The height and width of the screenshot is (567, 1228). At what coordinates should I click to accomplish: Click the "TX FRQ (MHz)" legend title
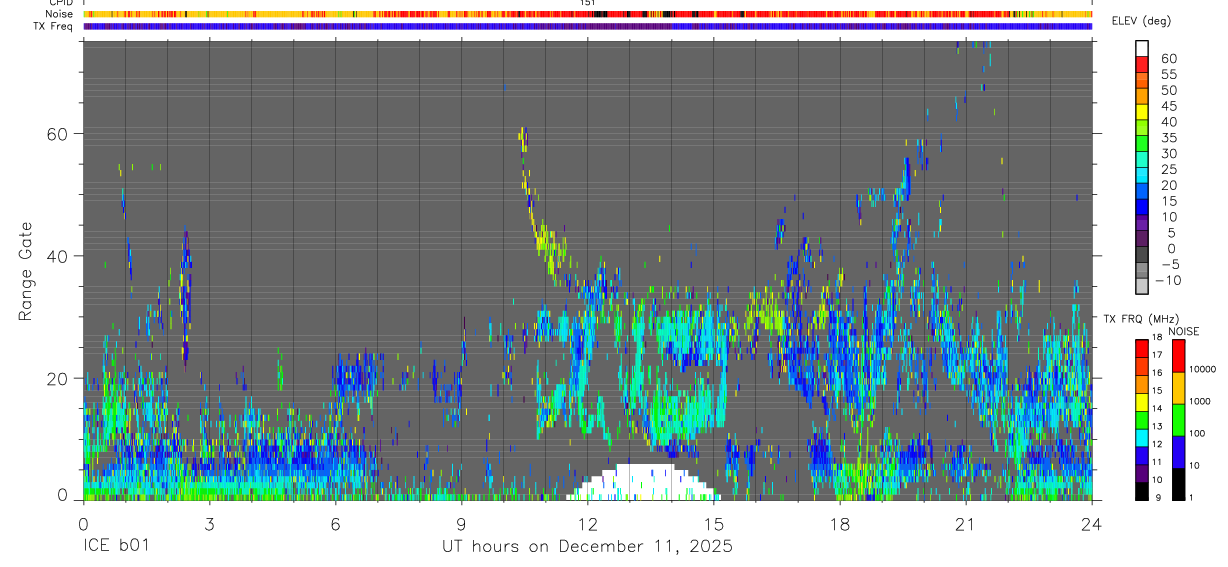pyautogui.click(x=1139, y=319)
